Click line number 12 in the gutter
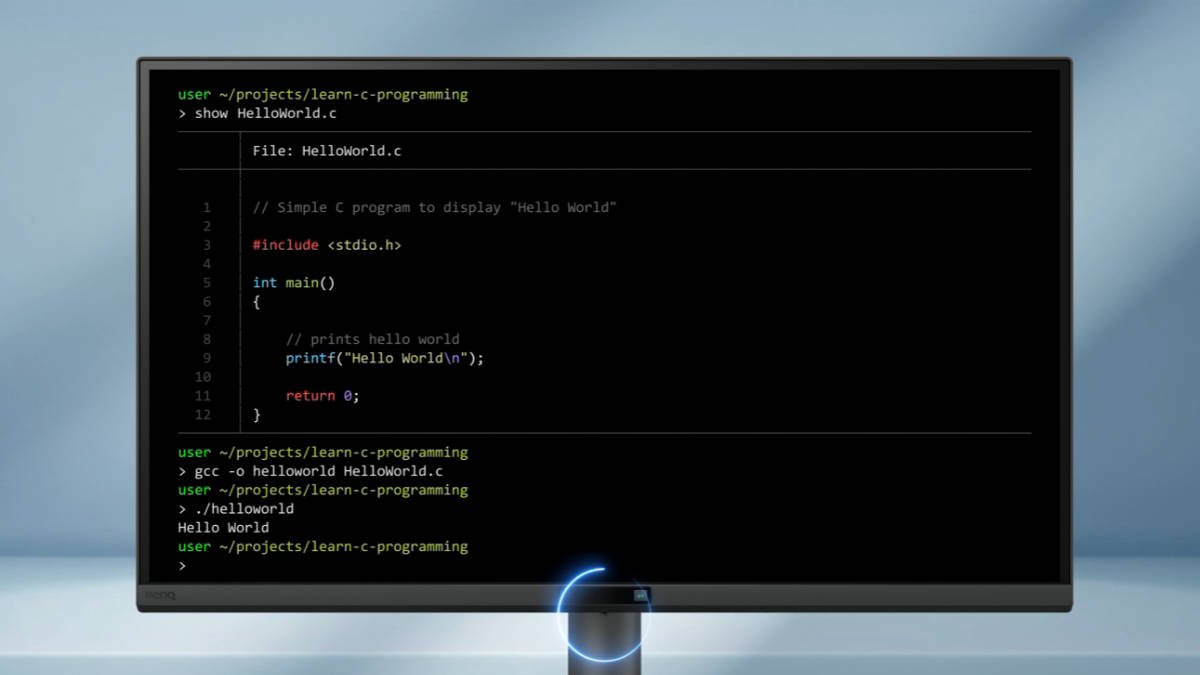 click(203, 415)
